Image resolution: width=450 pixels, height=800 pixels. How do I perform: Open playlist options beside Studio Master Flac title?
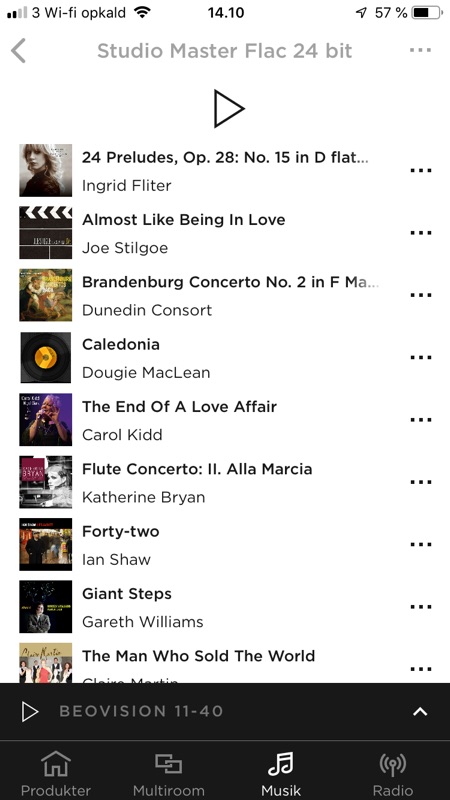click(x=420, y=50)
